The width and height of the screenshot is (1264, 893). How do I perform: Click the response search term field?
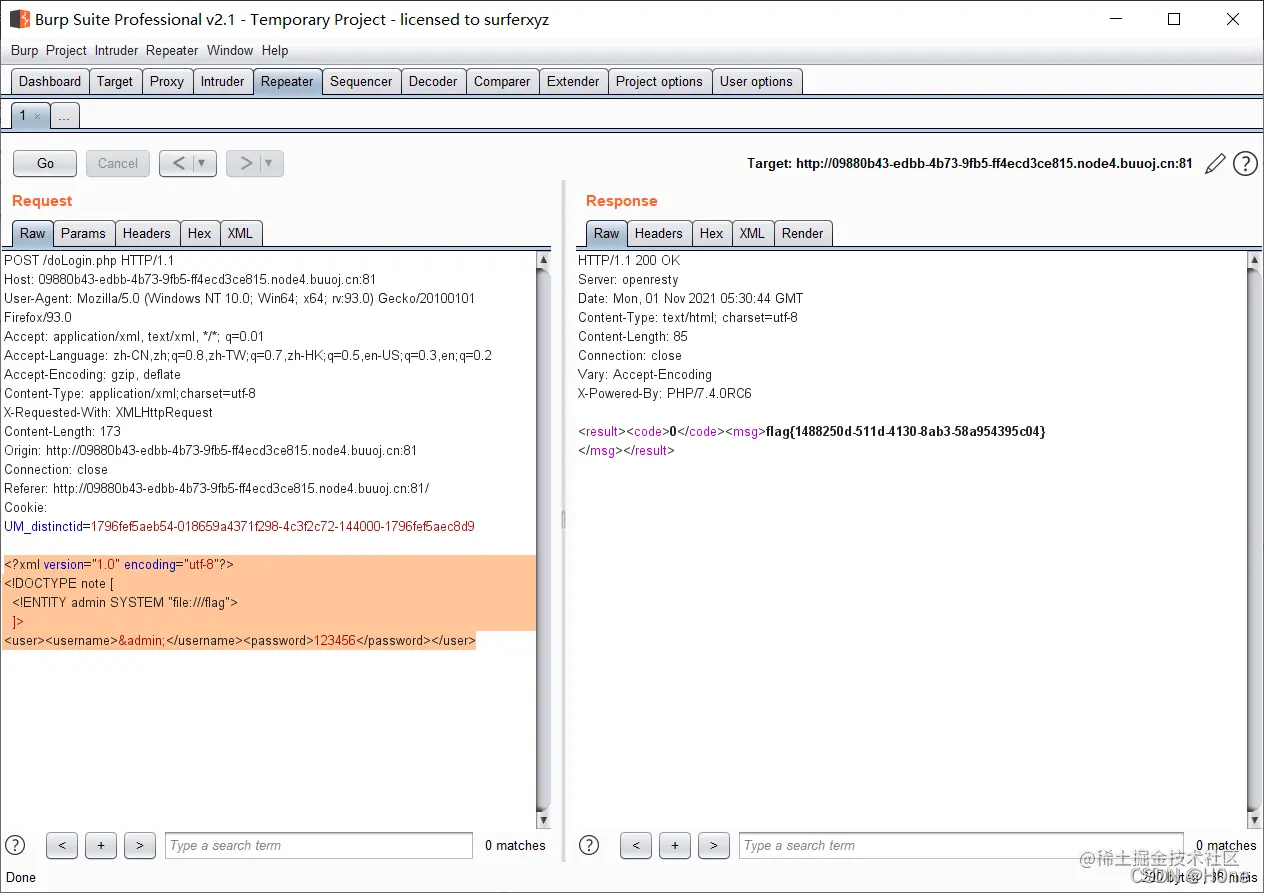pyautogui.click(x=961, y=845)
